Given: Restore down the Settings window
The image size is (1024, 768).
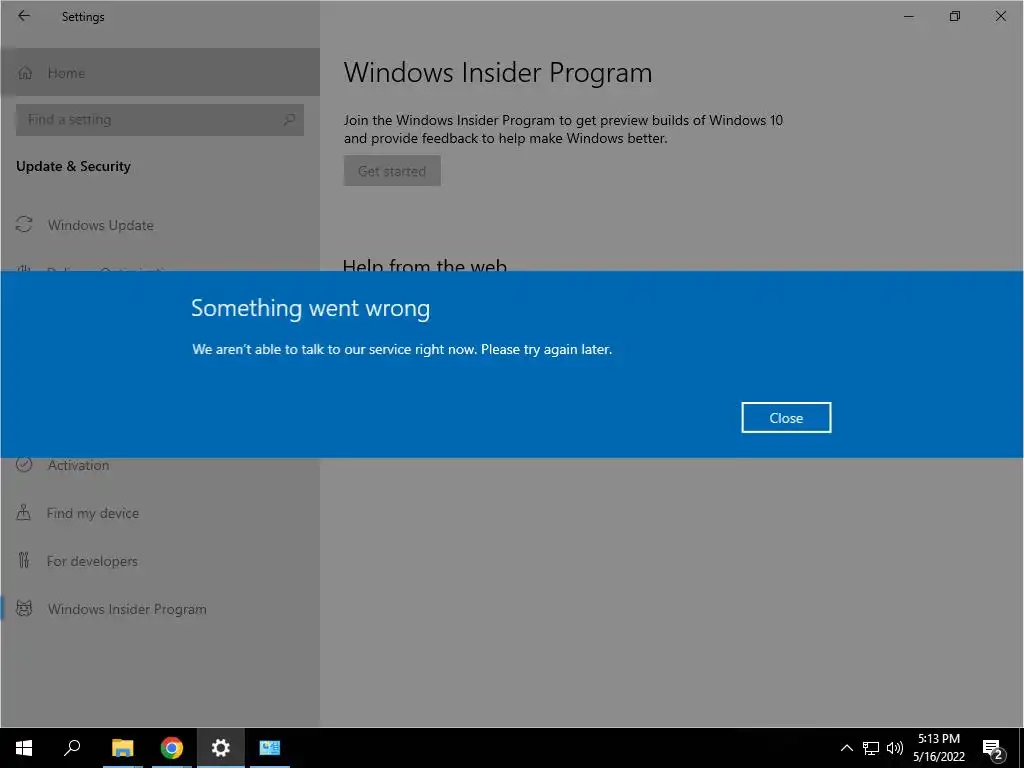Looking at the screenshot, I should pyautogui.click(x=955, y=16).
